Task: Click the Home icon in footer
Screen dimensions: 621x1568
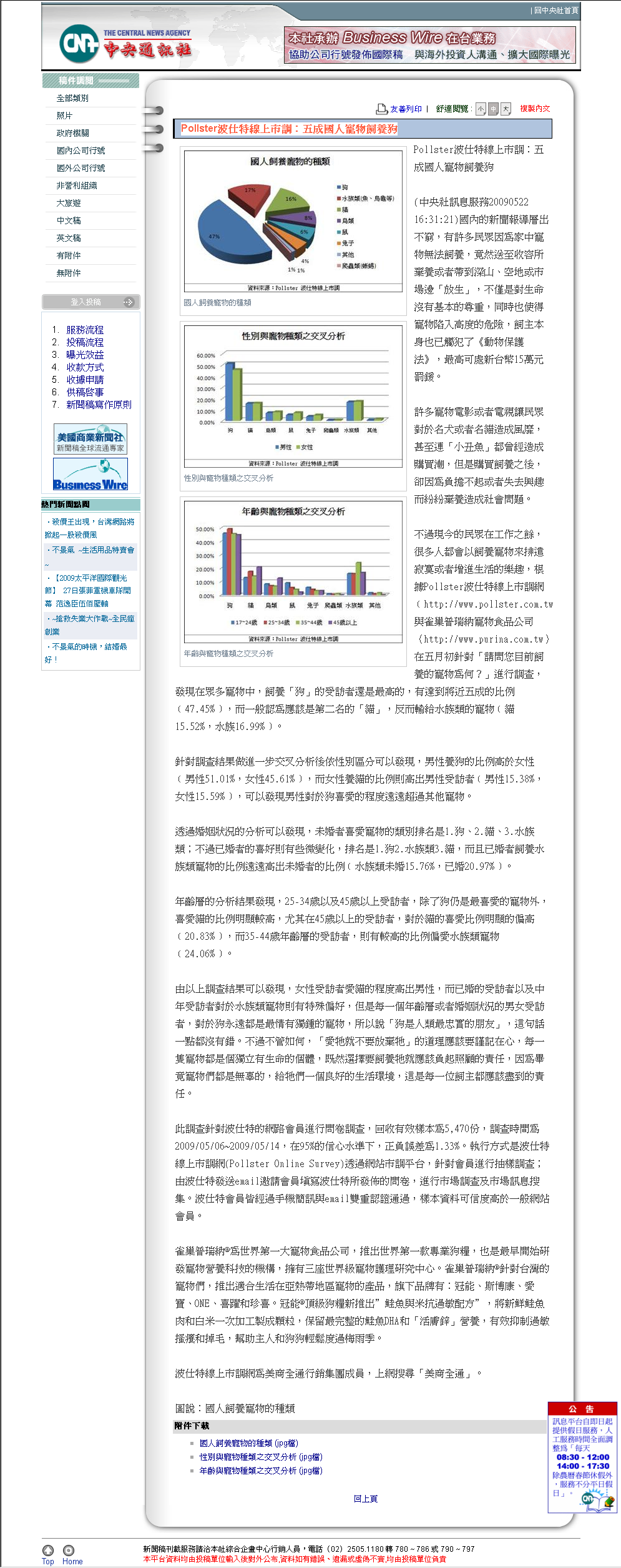Action: click(69, 1550)
